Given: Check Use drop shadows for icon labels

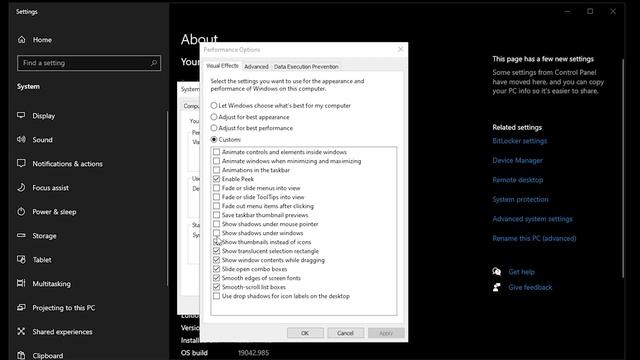Looking at the screenshot, I should (216, 296).
